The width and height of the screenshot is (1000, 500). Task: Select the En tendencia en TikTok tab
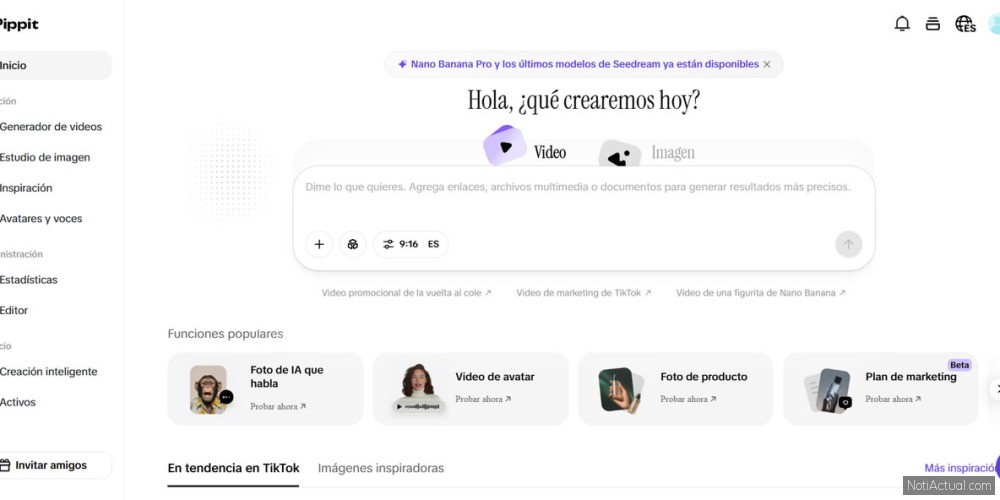click(x=233, y=468)
